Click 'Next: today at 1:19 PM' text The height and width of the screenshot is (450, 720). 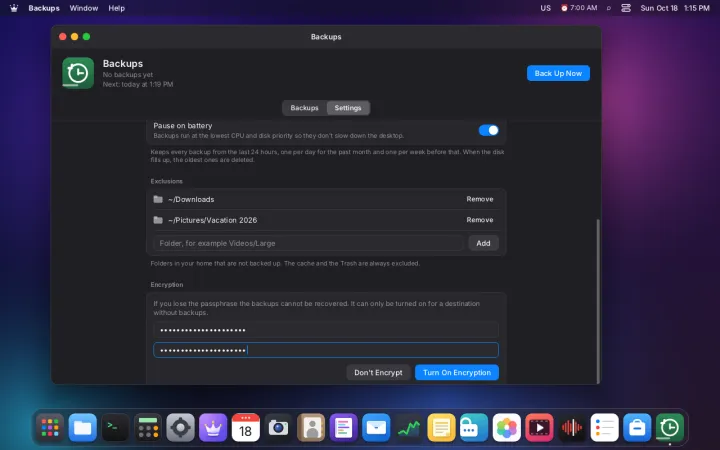(138, 84)
